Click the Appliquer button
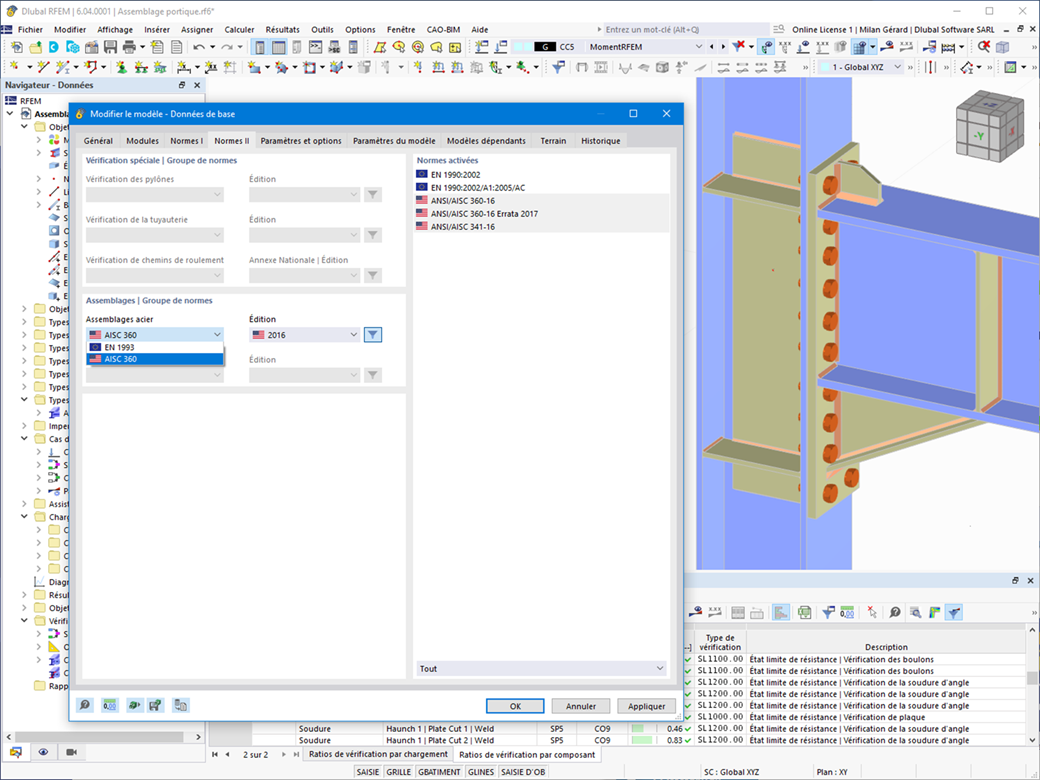1040x780 pixels. pos(647,706)
